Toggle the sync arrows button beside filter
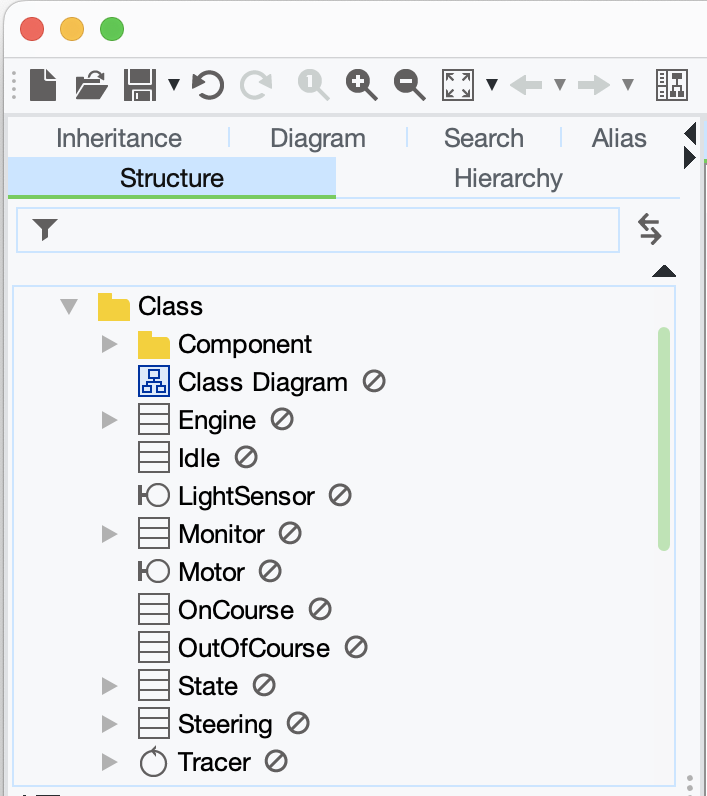 650,230
